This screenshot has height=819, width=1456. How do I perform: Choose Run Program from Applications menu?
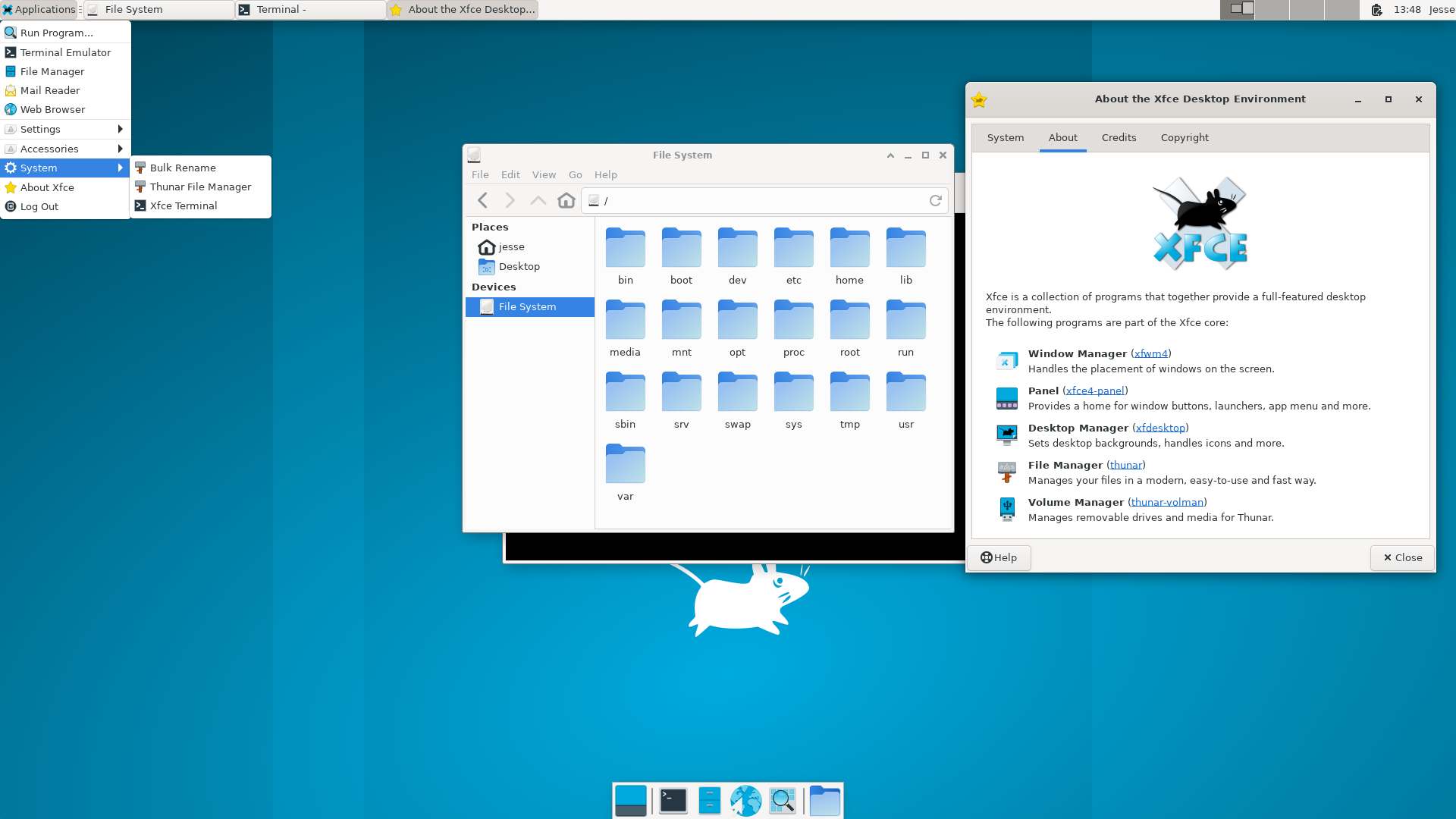tap(65, 33)
